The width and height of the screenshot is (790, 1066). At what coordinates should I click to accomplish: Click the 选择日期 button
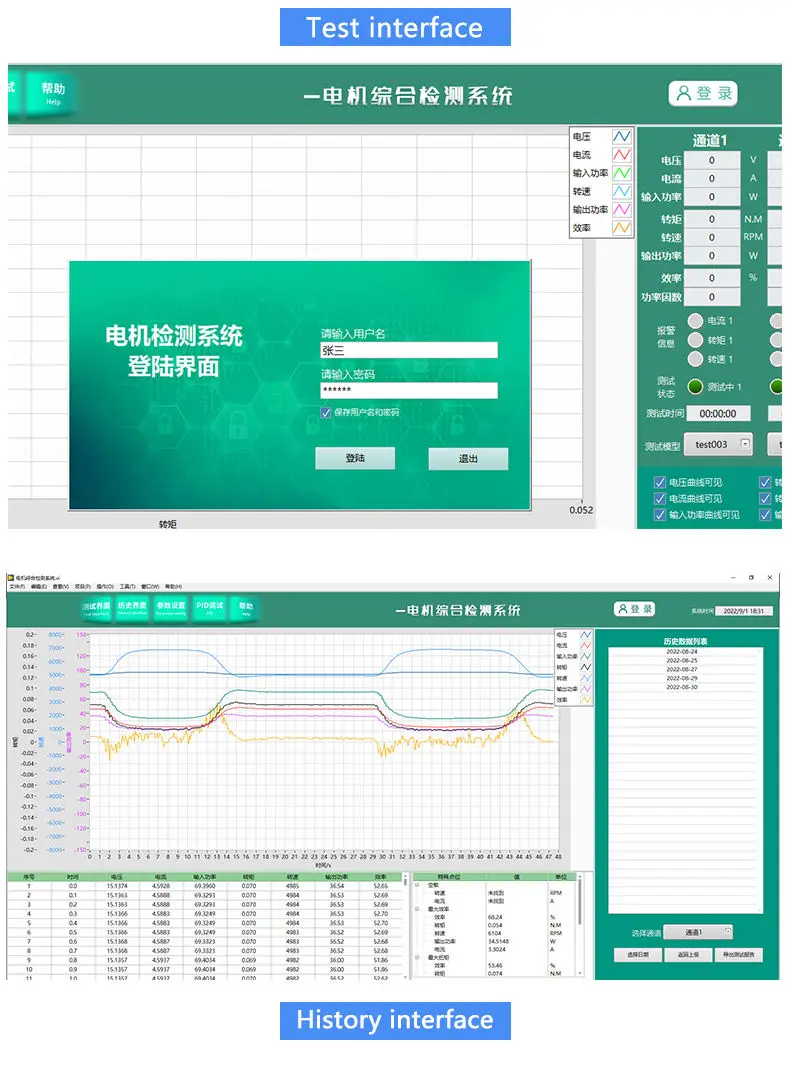pos(638,955)
